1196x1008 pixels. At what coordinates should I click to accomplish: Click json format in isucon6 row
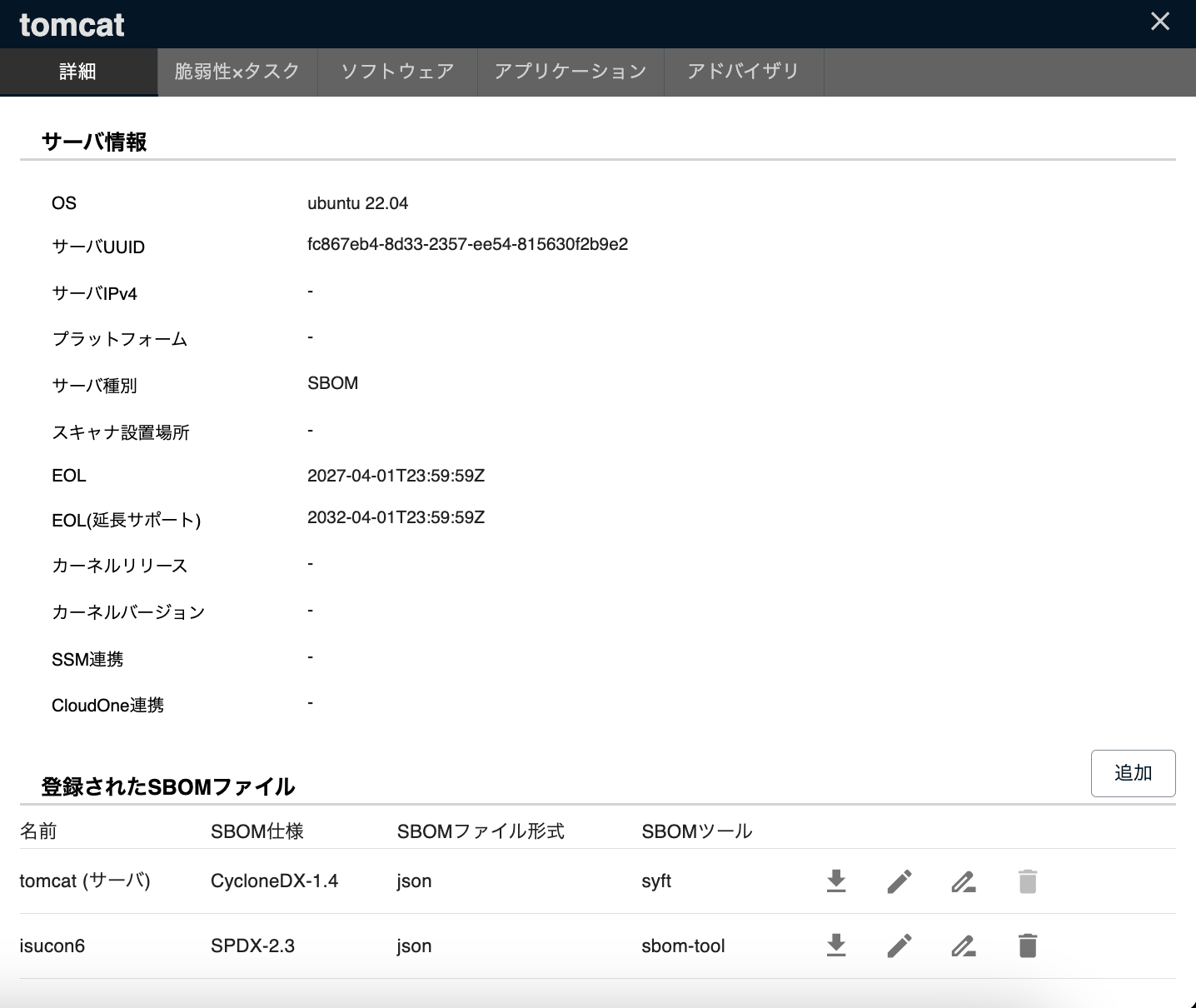(x=414, y=946)
